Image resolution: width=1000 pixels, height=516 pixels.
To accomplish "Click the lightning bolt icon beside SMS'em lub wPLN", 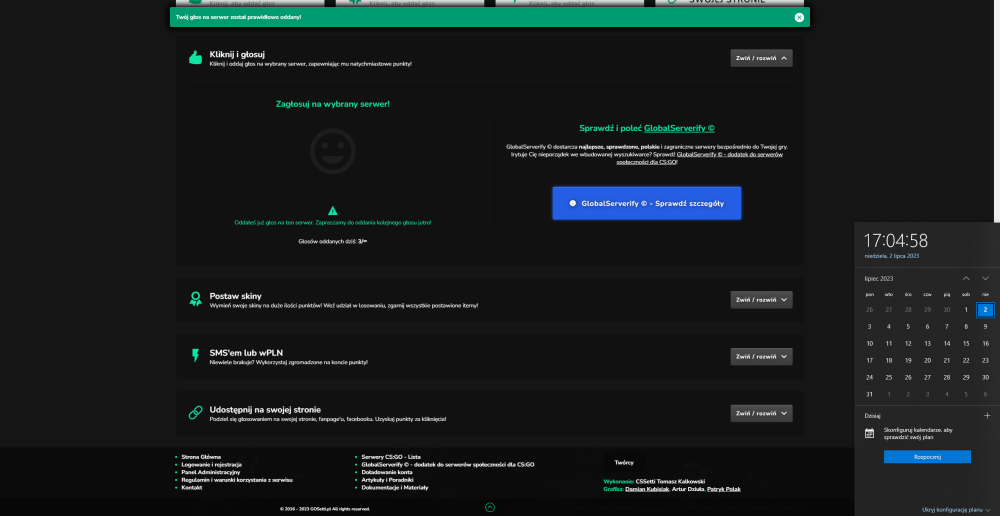I will (x=195, y=356).
